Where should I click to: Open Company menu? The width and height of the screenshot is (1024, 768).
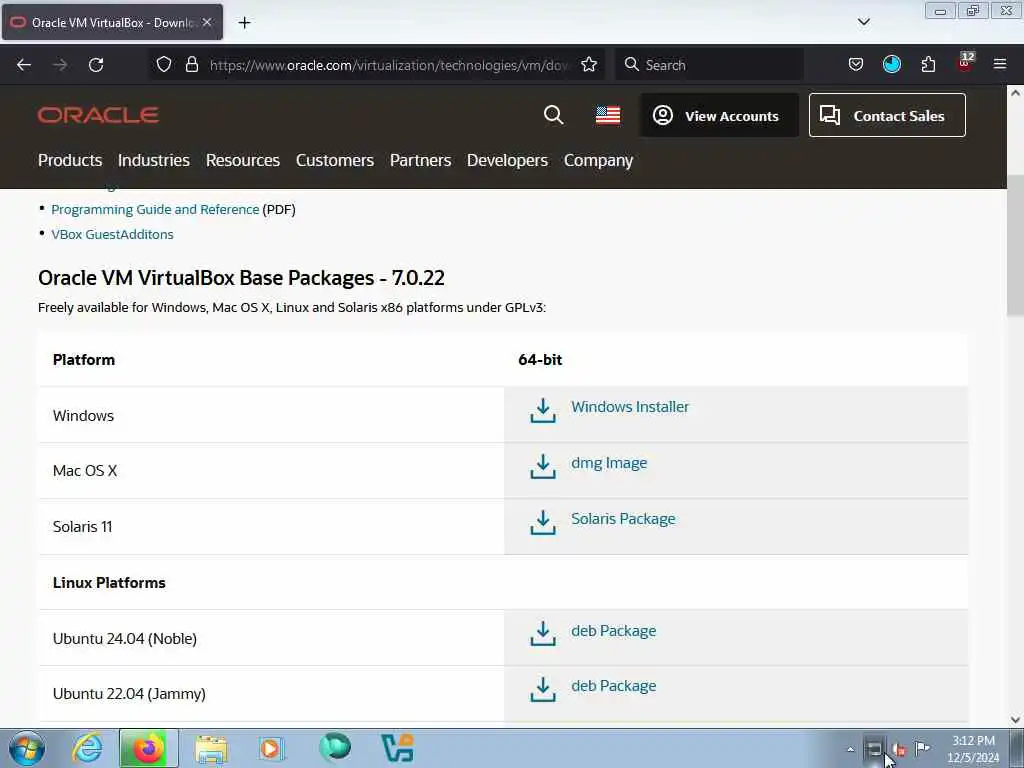point(599,161)
